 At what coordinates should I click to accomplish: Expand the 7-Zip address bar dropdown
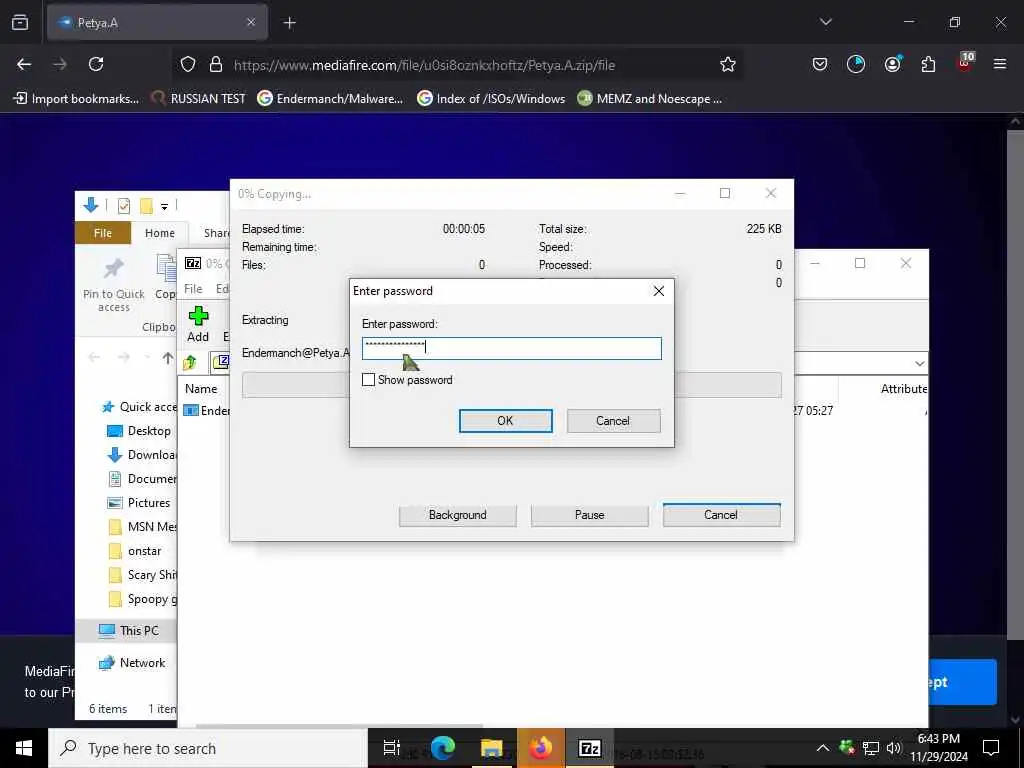(920, 363)
